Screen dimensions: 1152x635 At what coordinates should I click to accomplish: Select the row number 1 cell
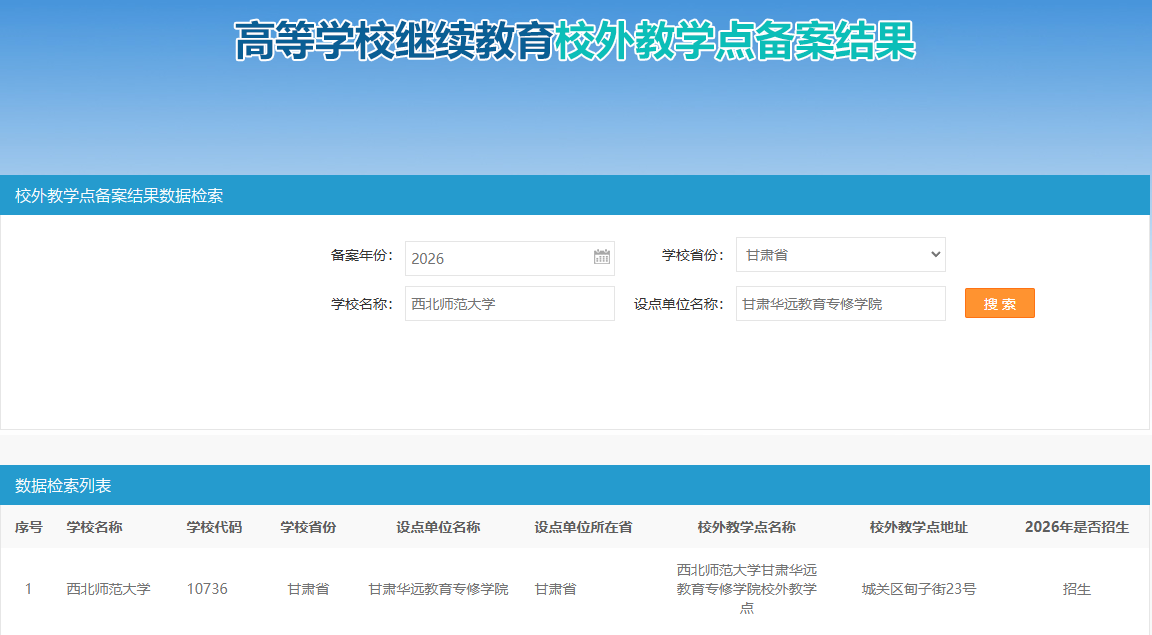pyautogui.click(x=29, y=589)
